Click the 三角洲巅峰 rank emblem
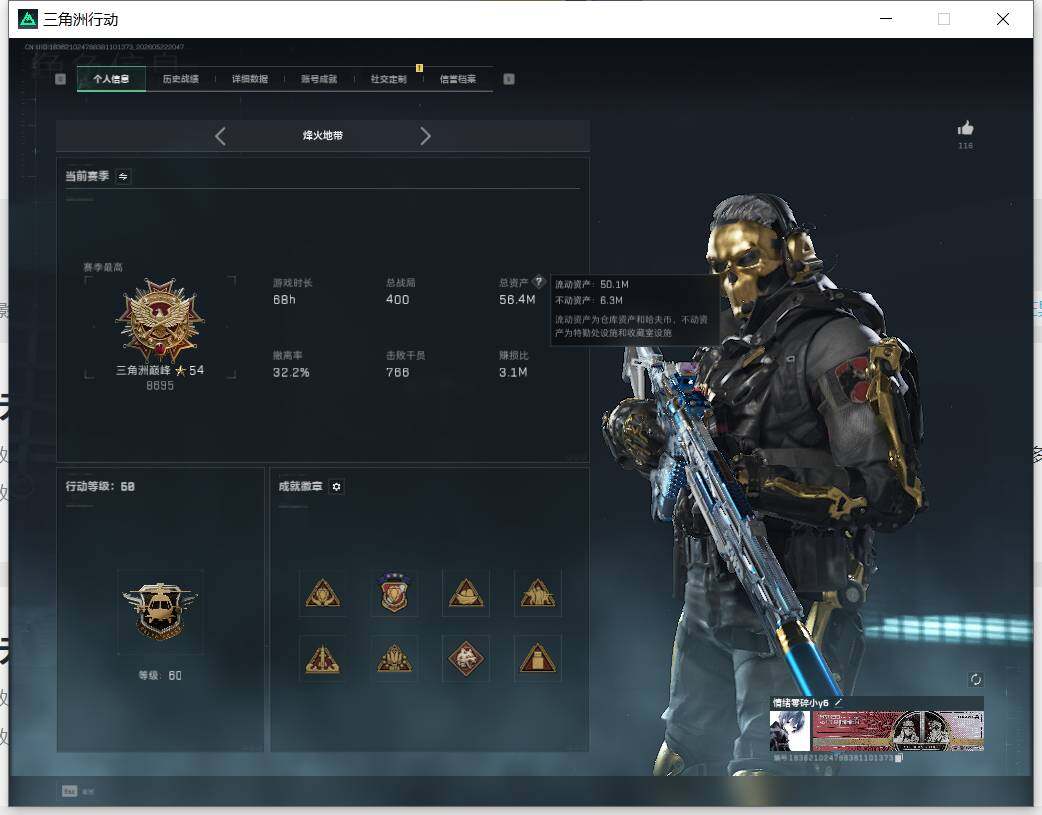The image size is (1042, 815). (159, 320)
